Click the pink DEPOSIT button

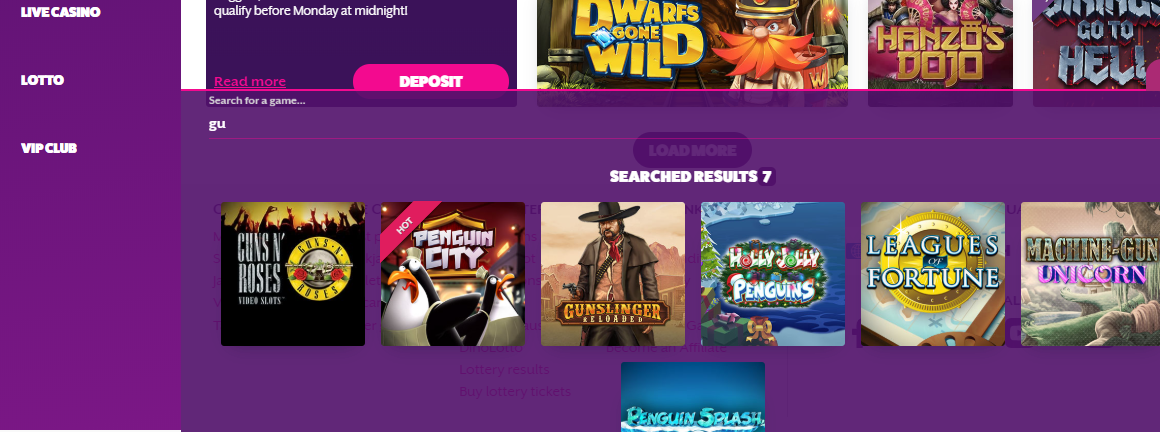(x=431, y=81)
